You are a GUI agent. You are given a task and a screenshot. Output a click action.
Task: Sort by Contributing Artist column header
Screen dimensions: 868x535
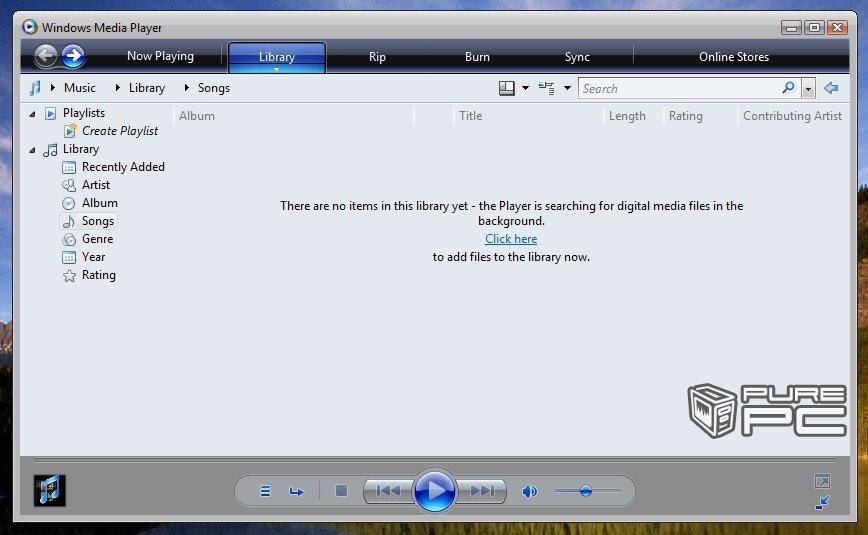point(792,116)
